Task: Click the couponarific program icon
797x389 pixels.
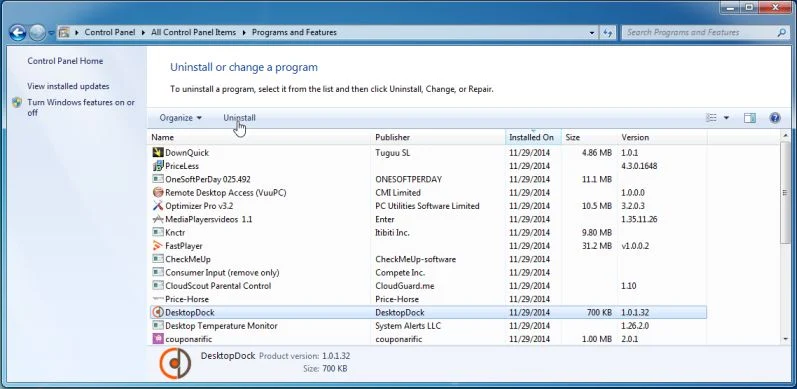Action: 158,339
